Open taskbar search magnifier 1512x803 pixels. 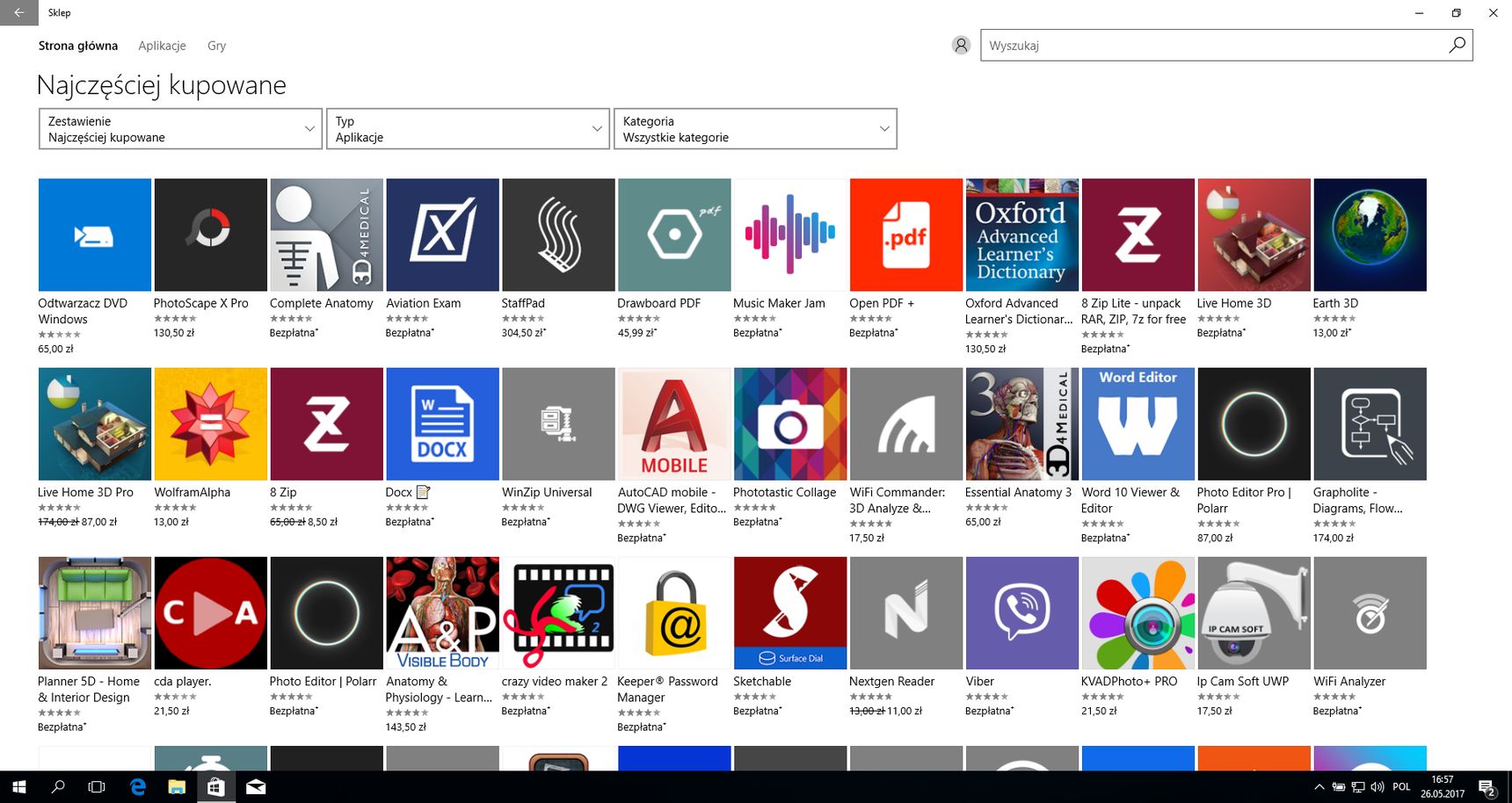(58, 787)
